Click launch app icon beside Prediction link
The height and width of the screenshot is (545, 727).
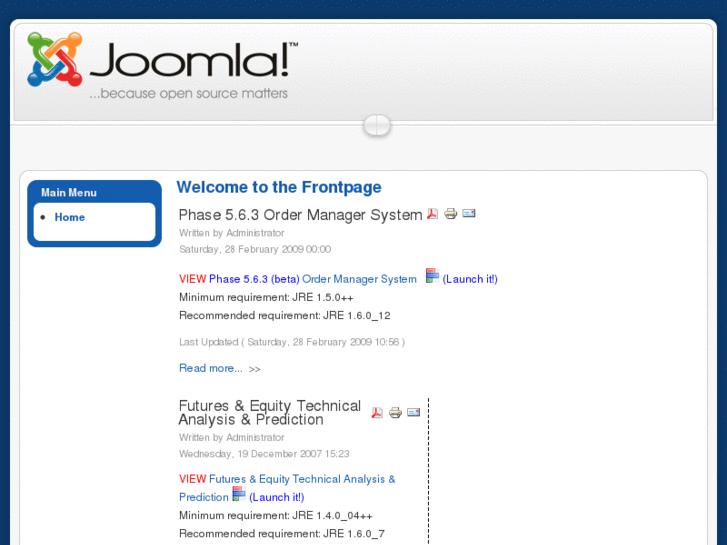tap(239, 494)
